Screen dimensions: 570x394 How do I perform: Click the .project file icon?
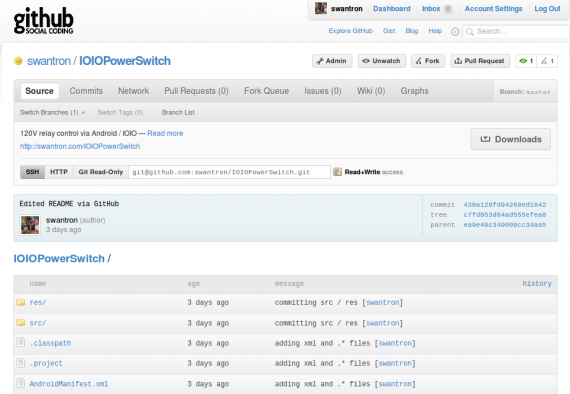(x=21, y=363)
